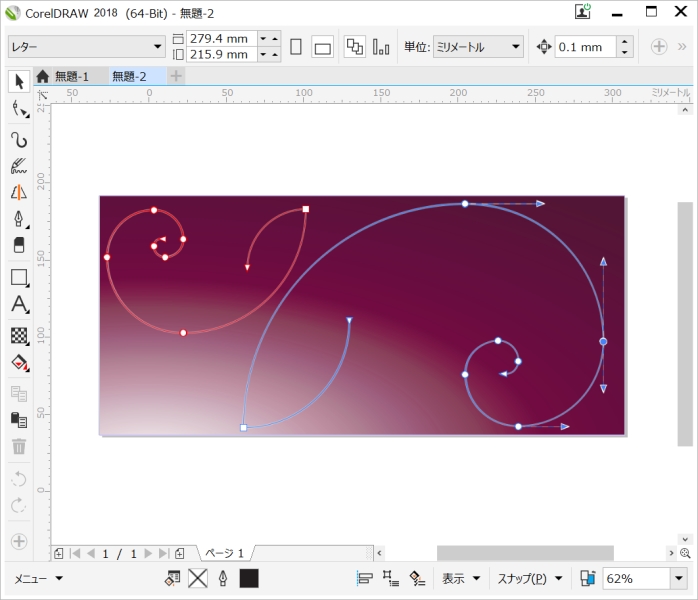Viewport: 698px width, 600px height.
Task: Open the レター page size dropdown
Action: [86, 47]
